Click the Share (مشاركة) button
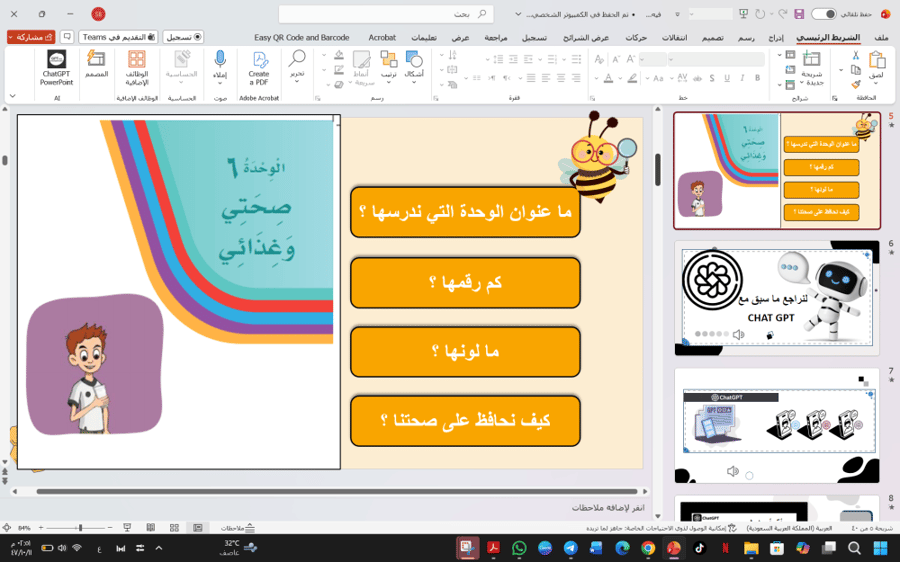The width and height of the screenshot is (900, 562). 31,37
